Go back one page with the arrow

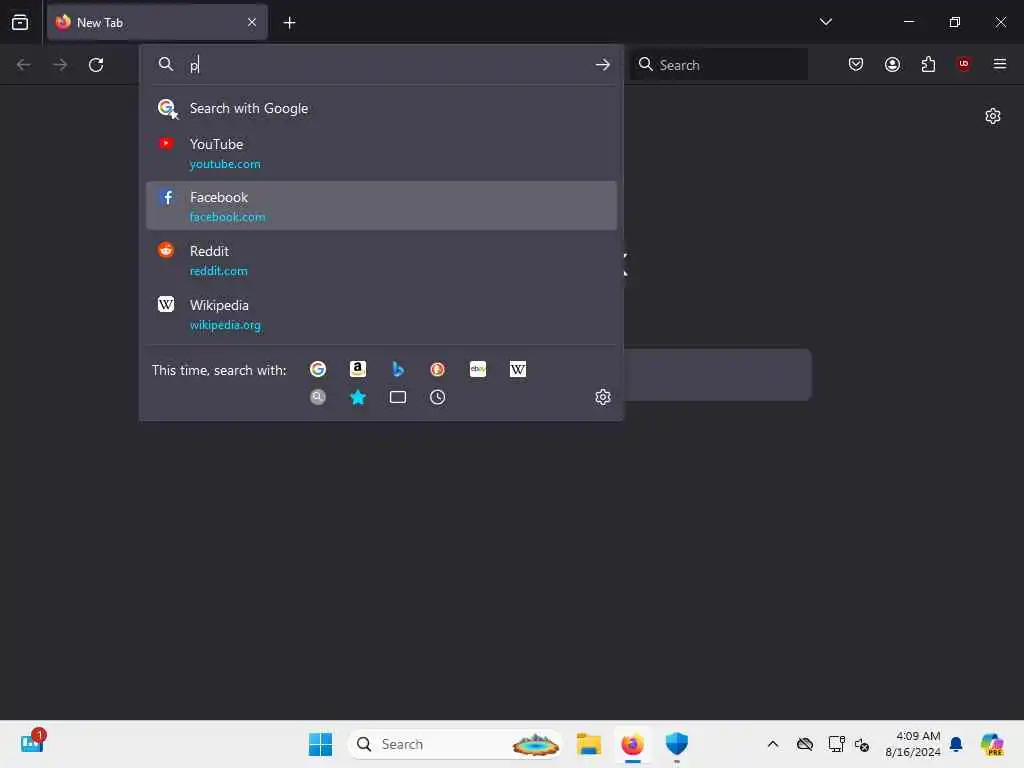point(24,65)
